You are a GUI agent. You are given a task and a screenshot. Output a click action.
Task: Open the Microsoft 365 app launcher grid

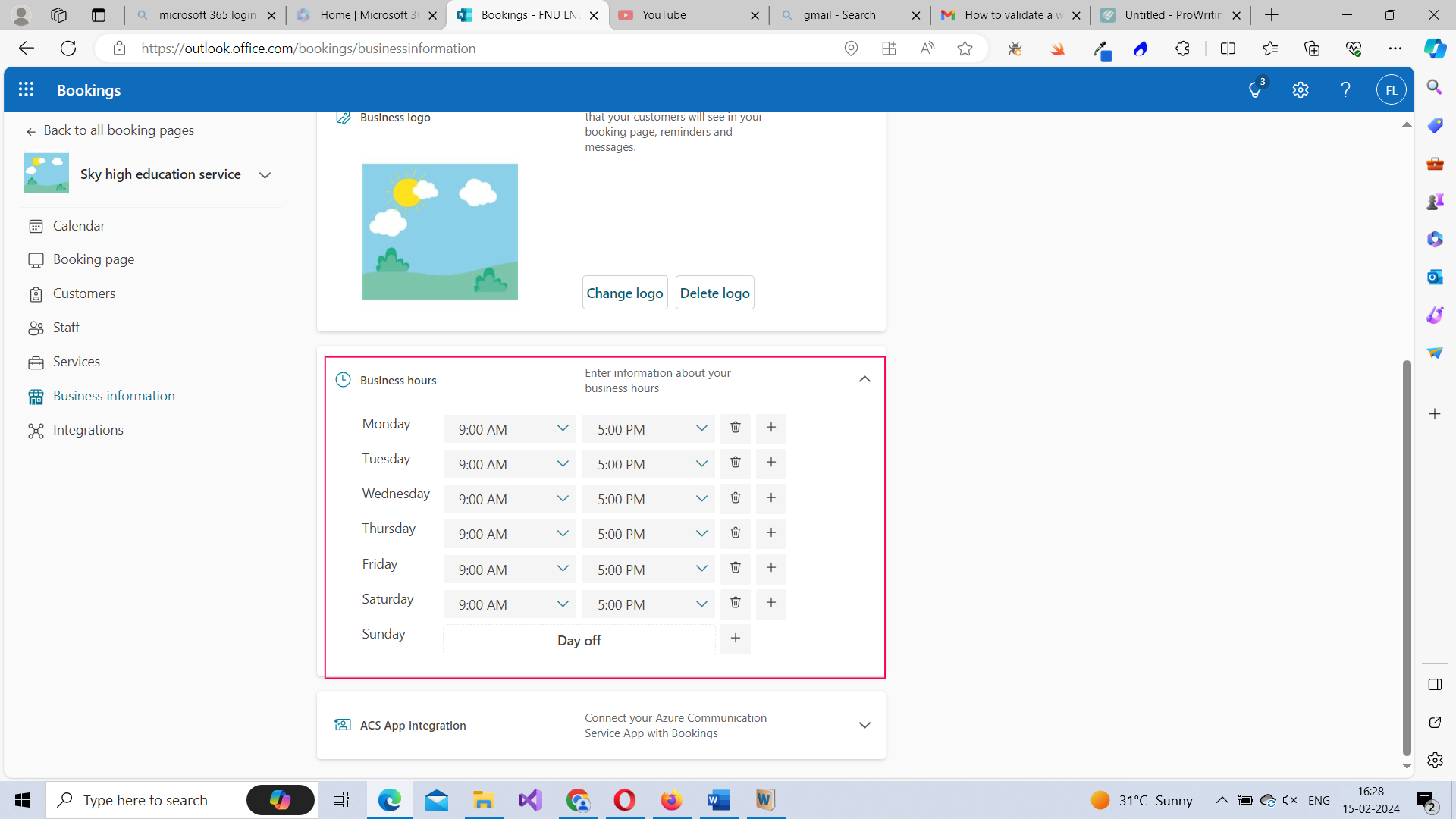(x=26, y=89)
